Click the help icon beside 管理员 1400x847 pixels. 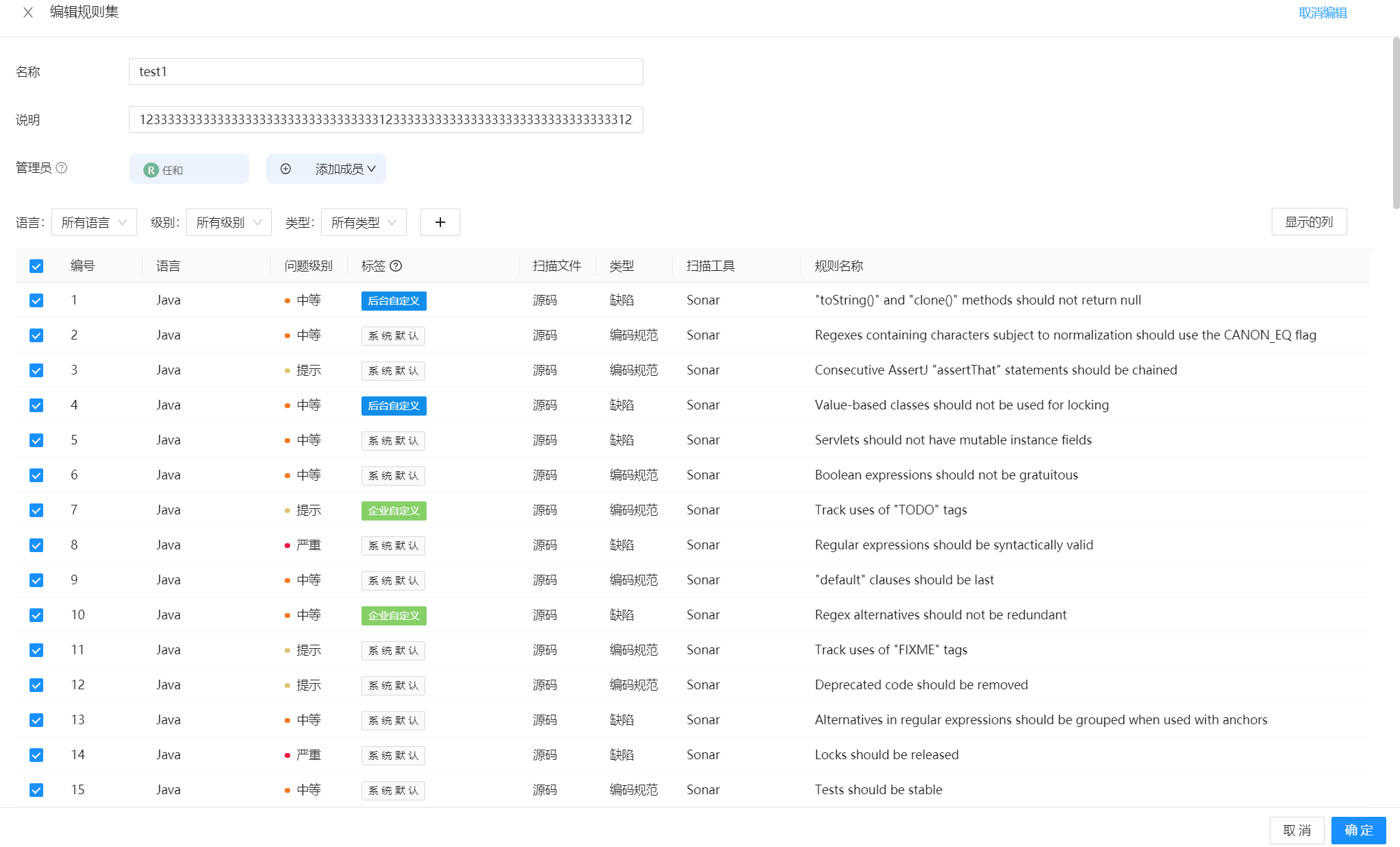pyautogui.click(x=62, y=168)
